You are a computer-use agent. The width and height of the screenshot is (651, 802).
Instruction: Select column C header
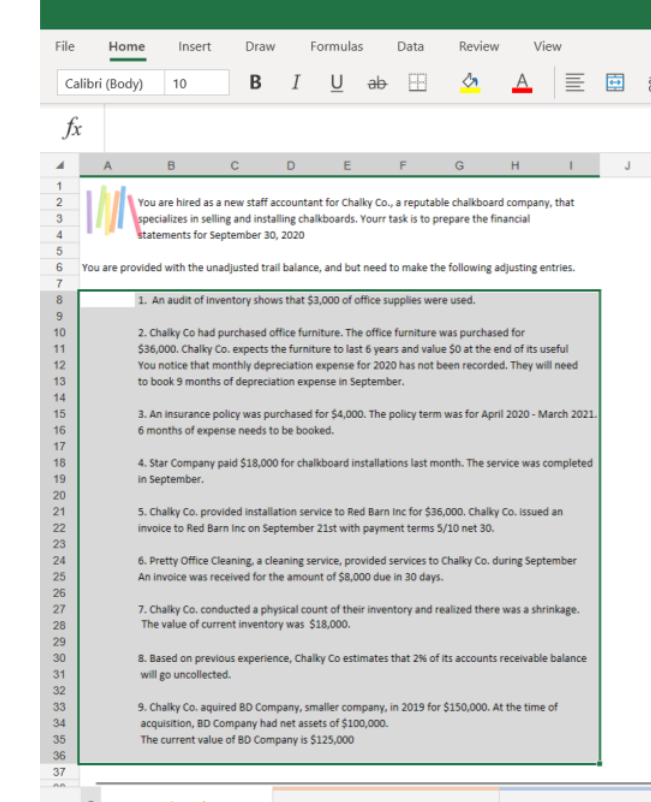(x=234, y=165)
